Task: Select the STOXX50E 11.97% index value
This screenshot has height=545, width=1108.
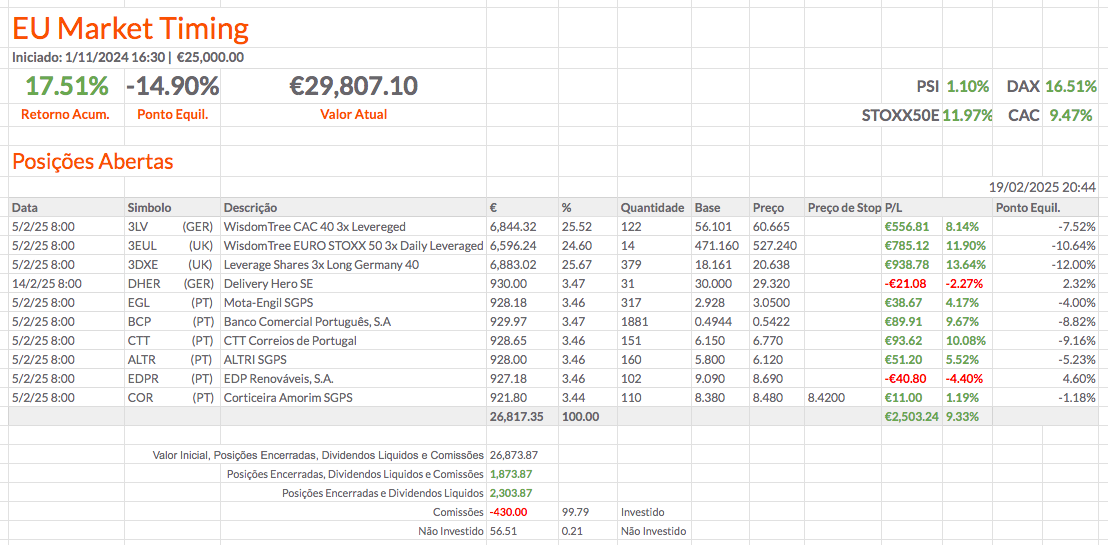Action: 966,115
